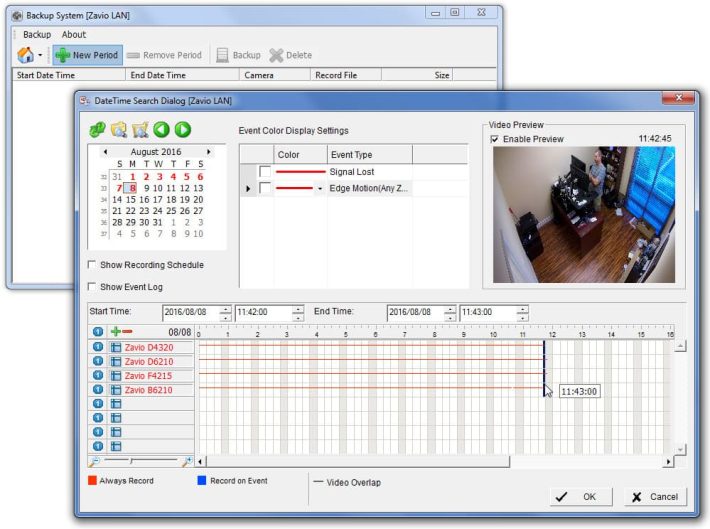Enable the Show Recording Schedule checkbox

93,265
